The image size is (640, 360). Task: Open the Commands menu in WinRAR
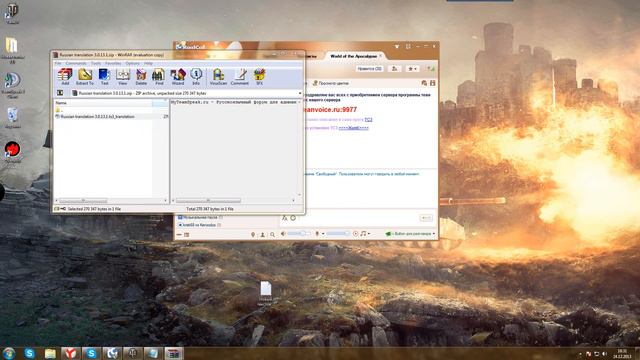pos(76,63)
